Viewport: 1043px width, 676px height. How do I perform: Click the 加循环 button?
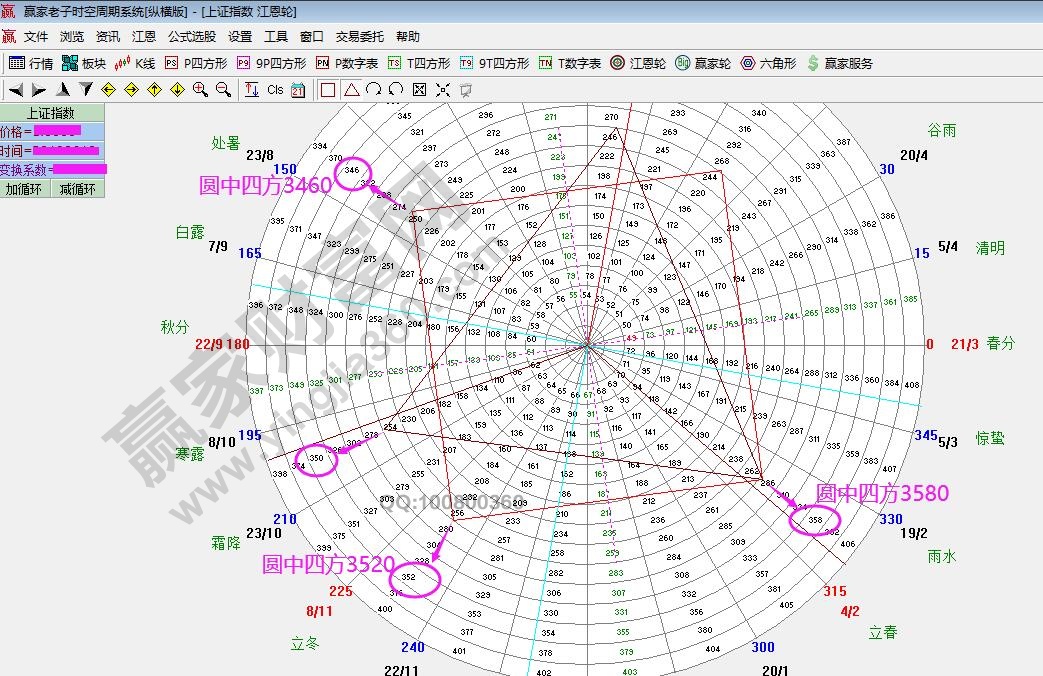point(25,189)
